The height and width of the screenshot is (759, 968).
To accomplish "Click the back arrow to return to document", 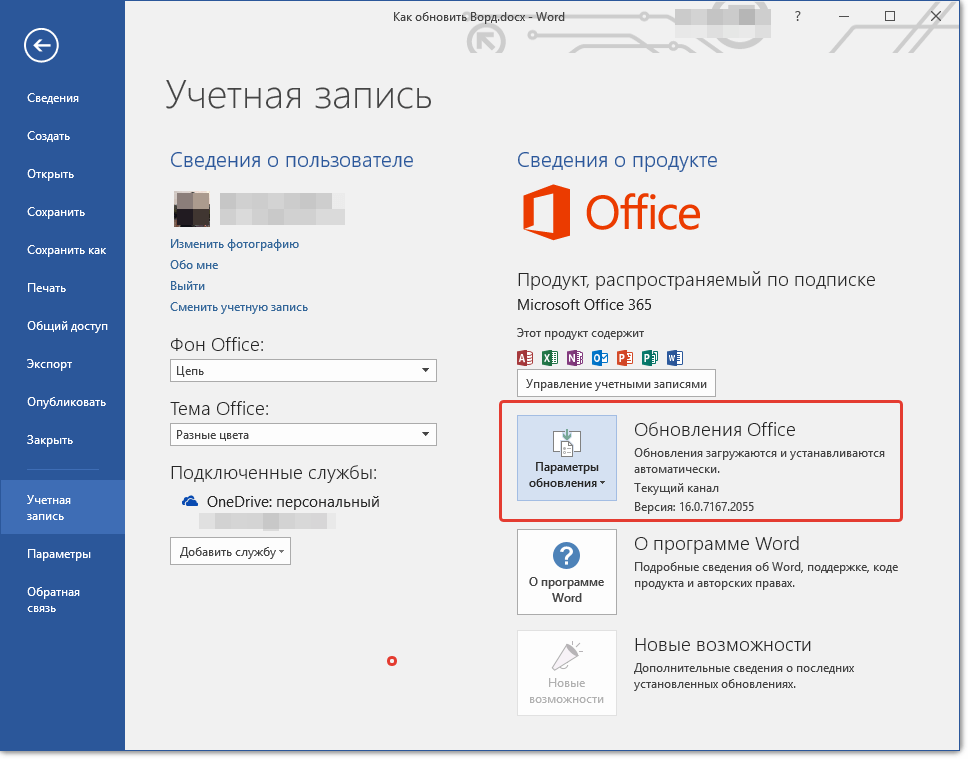I will pos(41,45).
